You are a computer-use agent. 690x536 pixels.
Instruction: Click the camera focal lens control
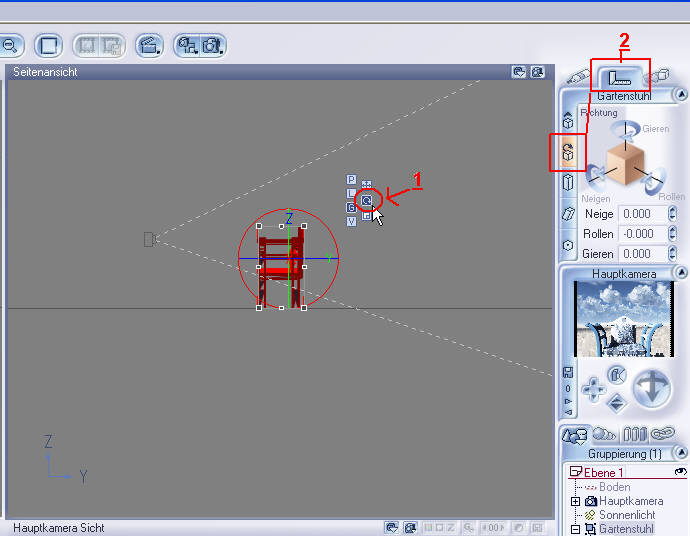[x=617, y=375]
